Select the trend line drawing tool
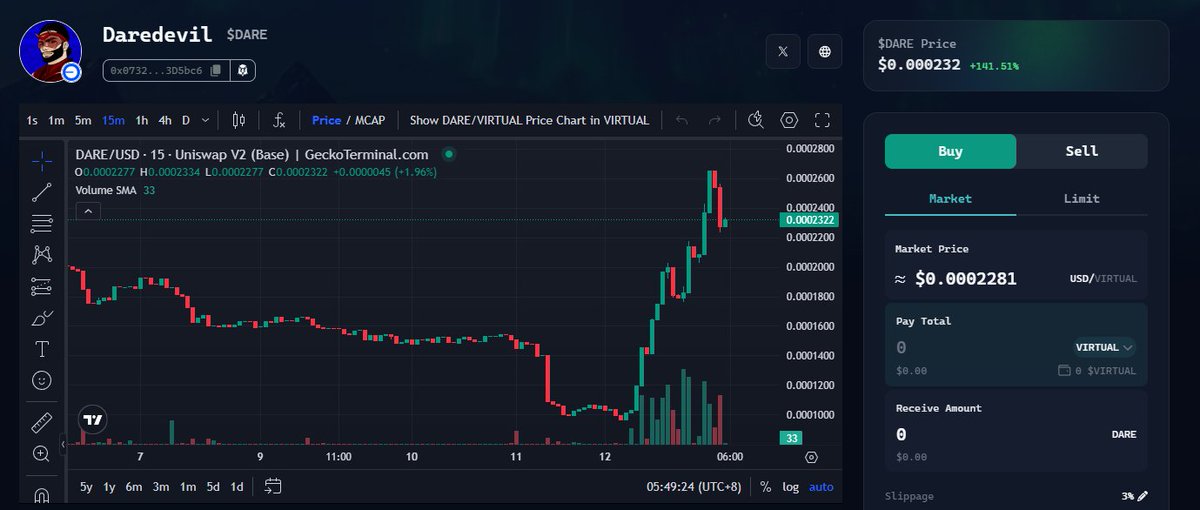This screenshot has width=1200, height=510. click(x=42, y=192)
